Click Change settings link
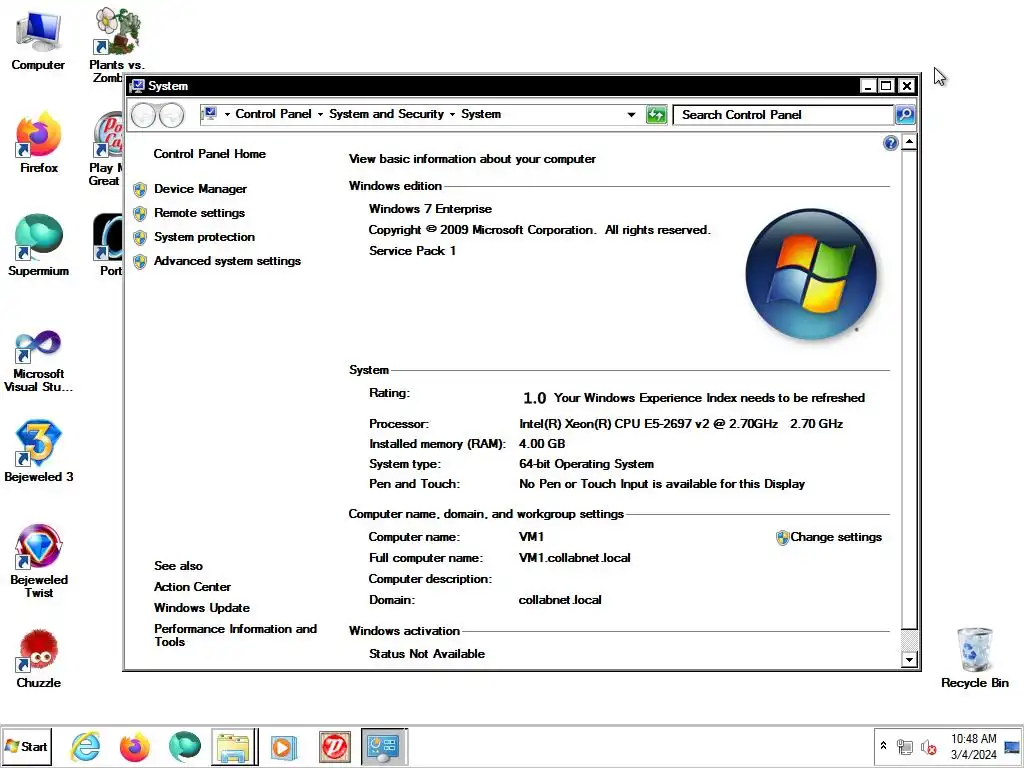This screenshot has width=1024, height=768. pyautogui.click(x=836, y=537)
